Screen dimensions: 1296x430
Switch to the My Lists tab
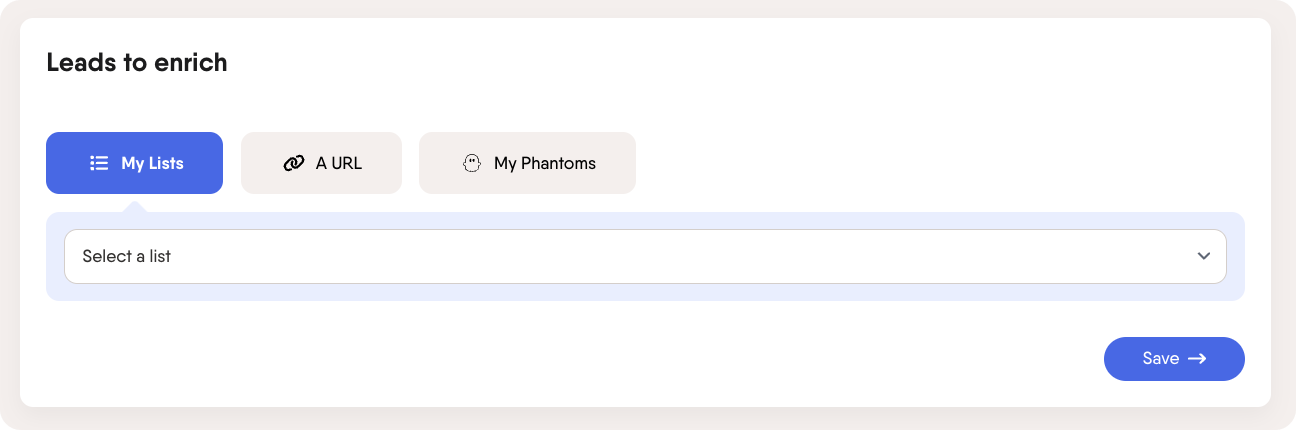[x=134, y=163]
